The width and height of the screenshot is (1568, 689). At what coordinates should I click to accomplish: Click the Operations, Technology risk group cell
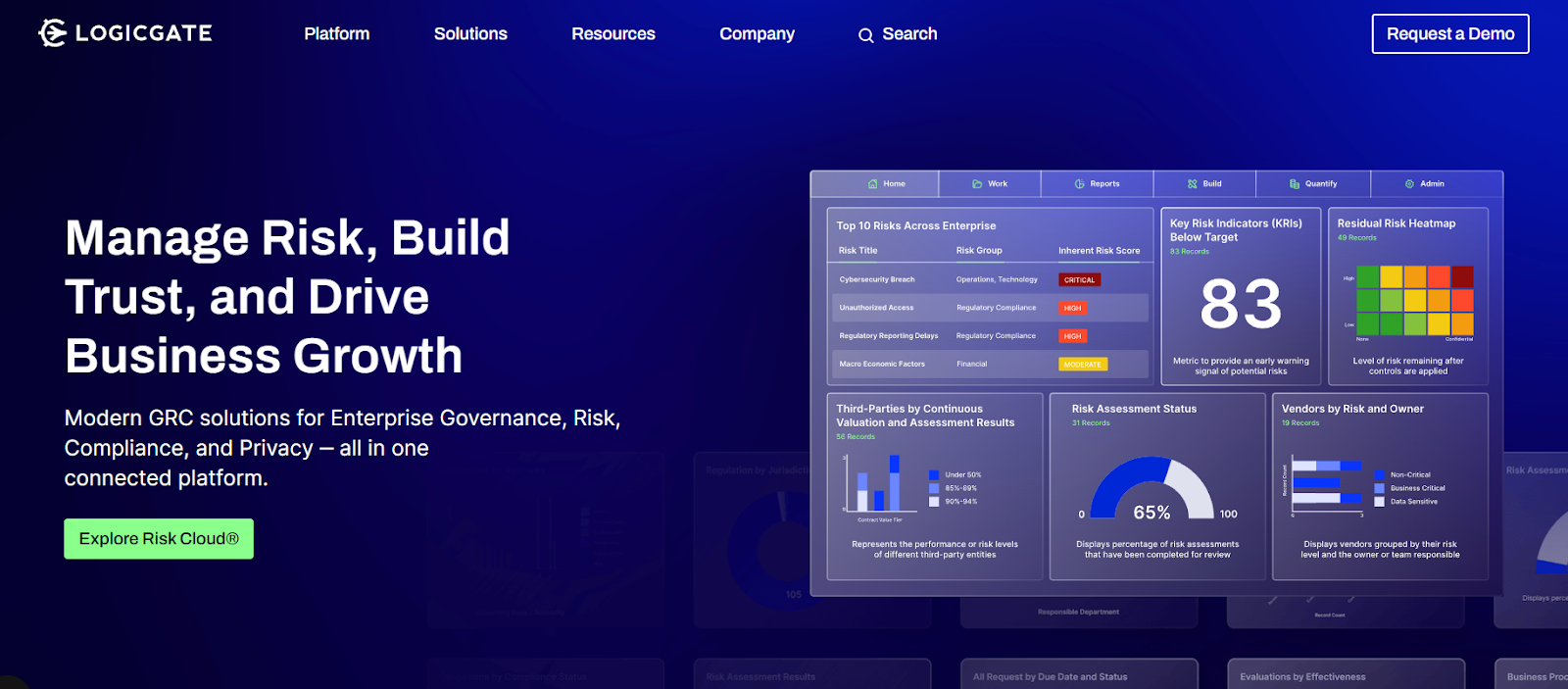[x=997, y=280]
